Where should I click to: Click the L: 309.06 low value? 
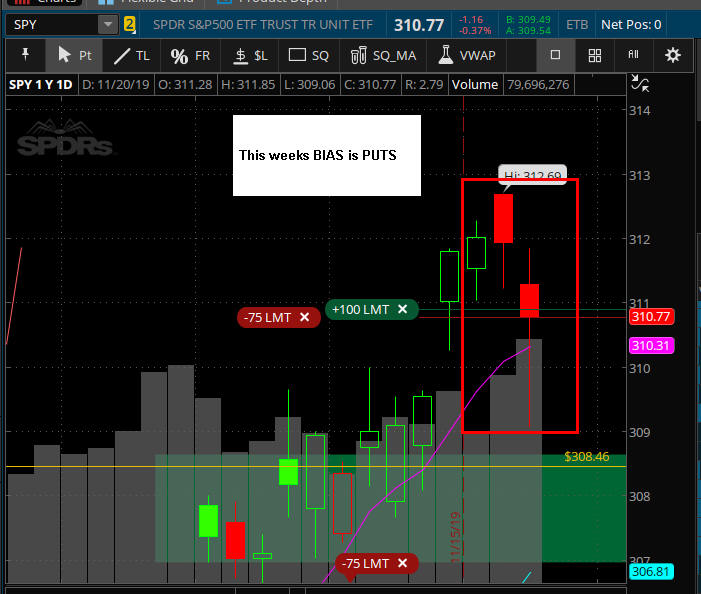coord(309,84)
